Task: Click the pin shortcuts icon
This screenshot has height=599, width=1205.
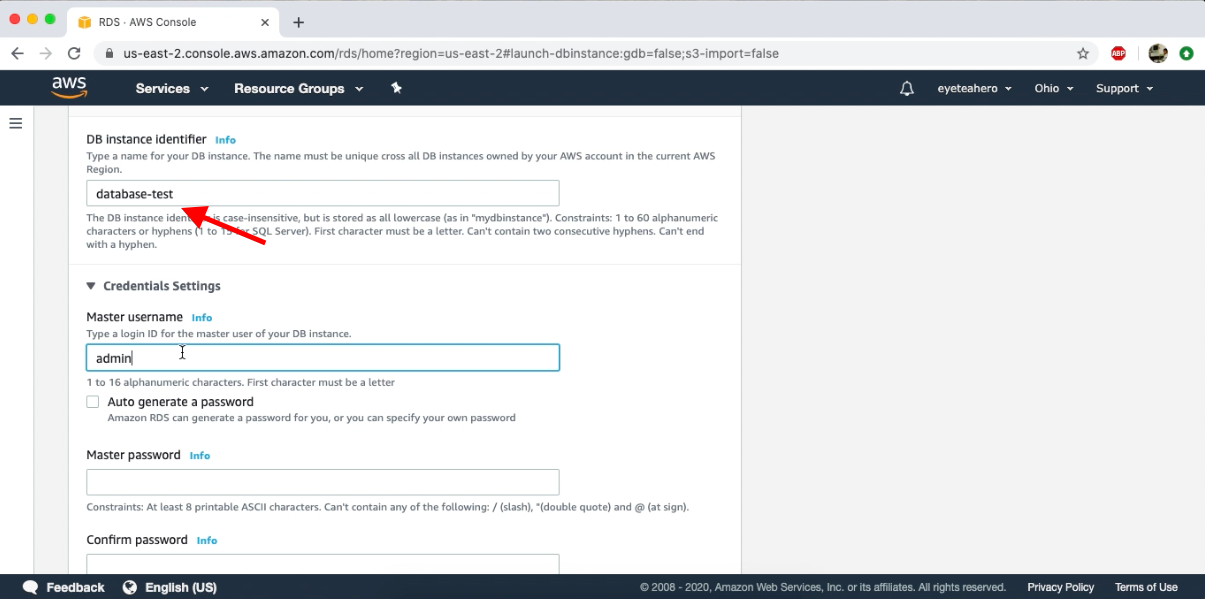Action: click(396, 88)
